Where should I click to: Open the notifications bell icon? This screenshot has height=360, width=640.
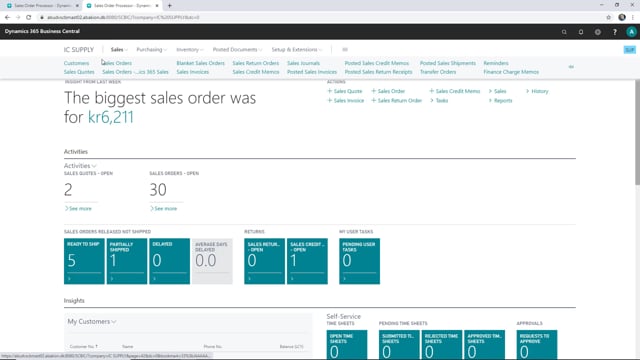pyautogui.click(x=581, y=32)
